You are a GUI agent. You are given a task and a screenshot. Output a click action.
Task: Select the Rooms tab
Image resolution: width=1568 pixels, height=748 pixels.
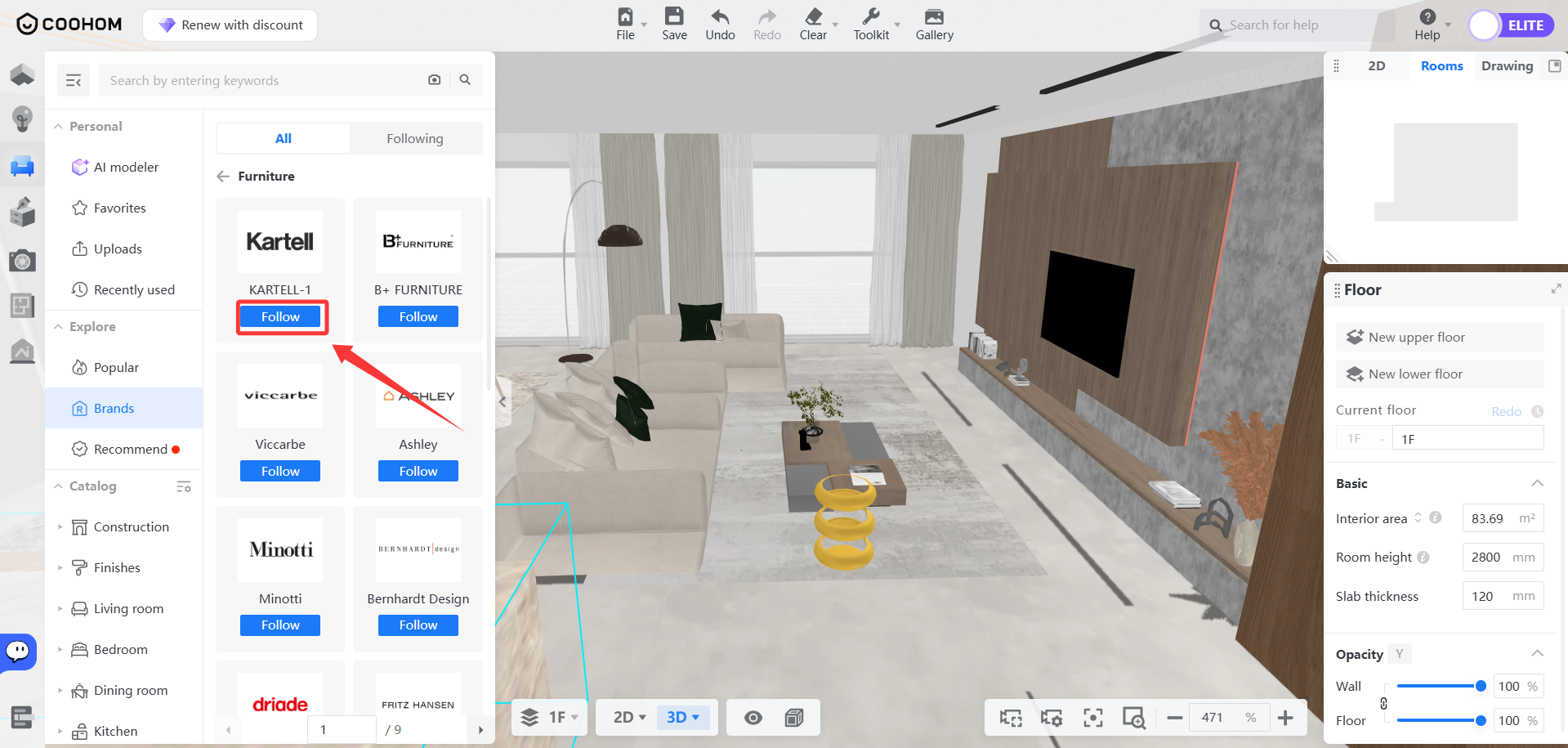click(x=1441, y=65)
